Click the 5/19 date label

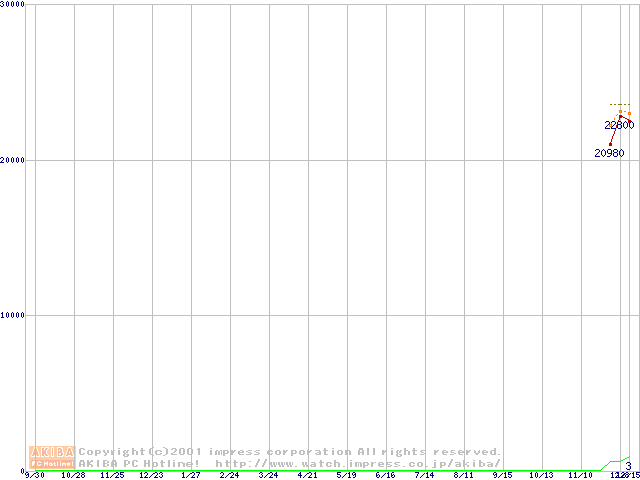pos(346,475)
